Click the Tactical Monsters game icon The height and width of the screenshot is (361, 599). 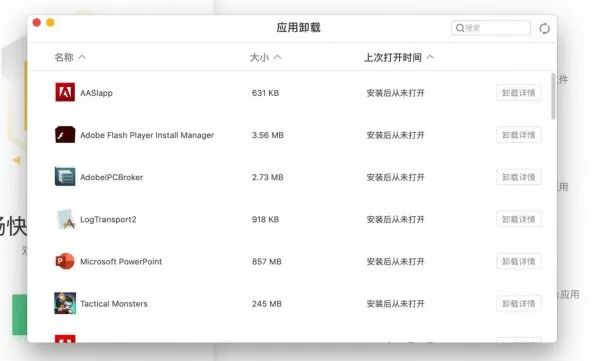(65, 303)
